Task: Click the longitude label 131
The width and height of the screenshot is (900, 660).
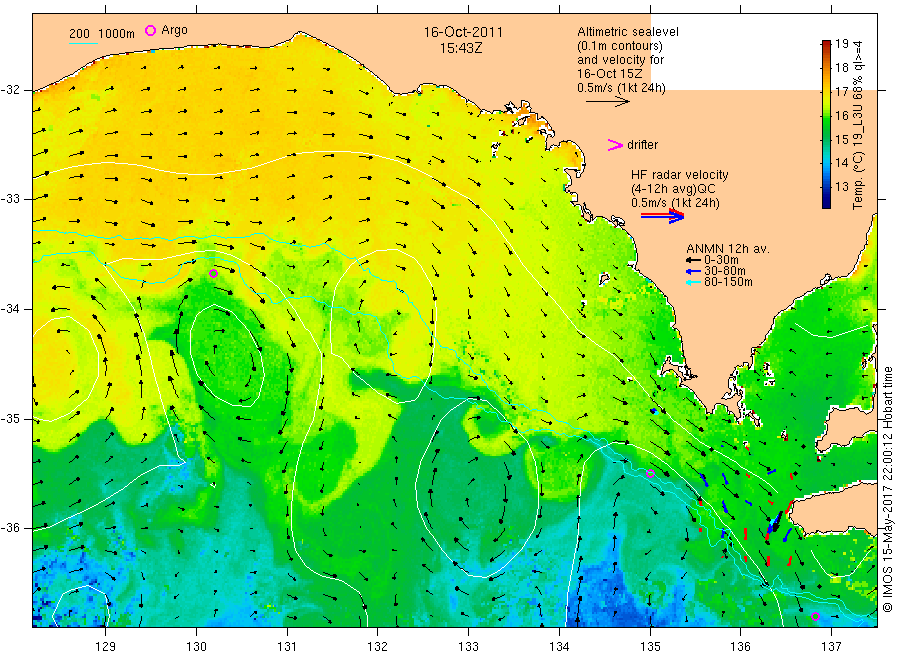Action: point(287,647)
